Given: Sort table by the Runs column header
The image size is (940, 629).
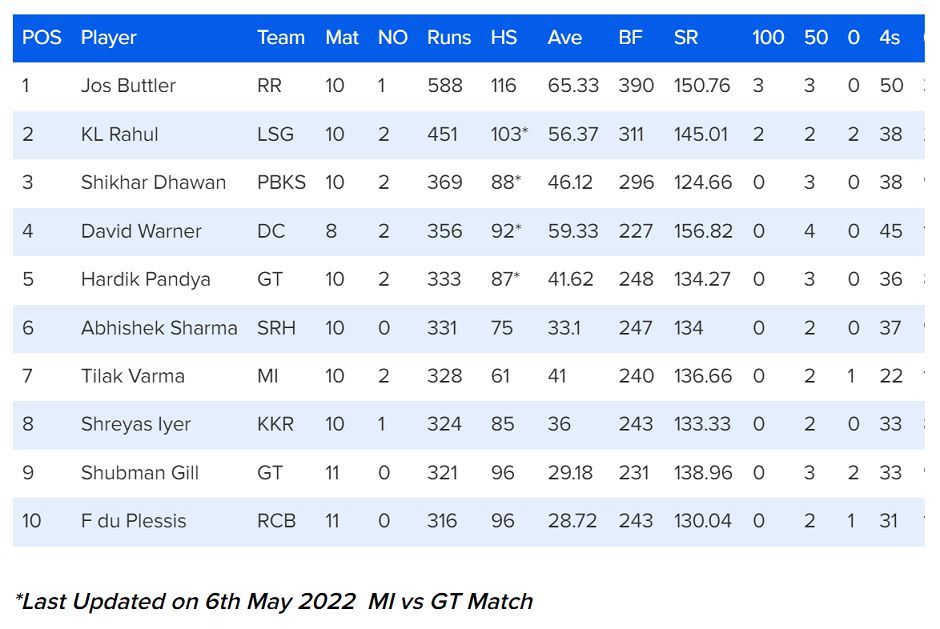Looking at the screenshot, I should click(x=448, y=38).
